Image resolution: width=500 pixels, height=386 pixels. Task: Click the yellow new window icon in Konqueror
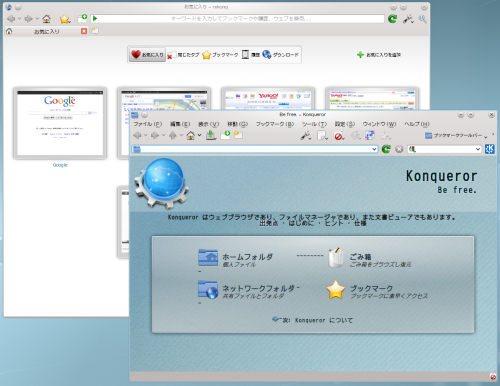click(x=238, y=135)
